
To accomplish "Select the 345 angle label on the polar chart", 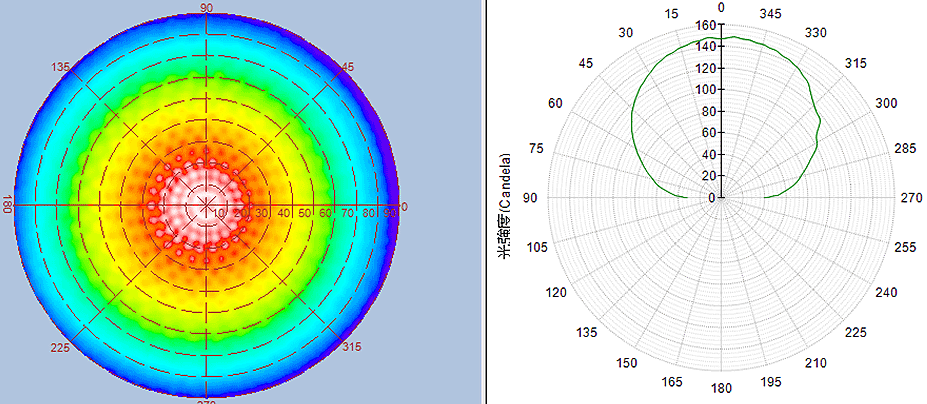I will [x=771, y=14].
